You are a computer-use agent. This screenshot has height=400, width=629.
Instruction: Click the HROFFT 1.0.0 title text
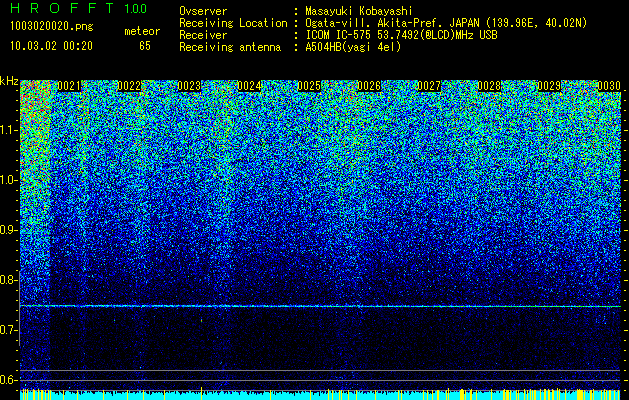coord(79,8)
